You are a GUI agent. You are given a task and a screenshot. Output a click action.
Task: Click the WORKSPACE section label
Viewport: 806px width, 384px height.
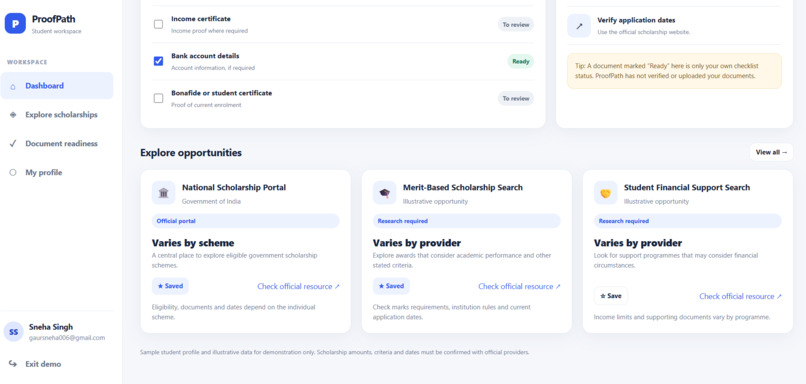point(27,62)
